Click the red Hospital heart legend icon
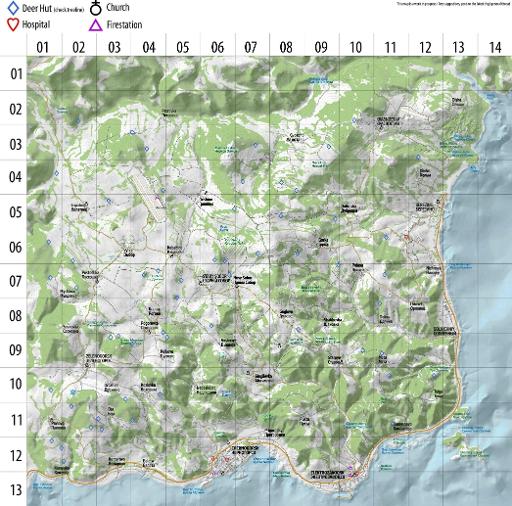The height and width of the screenshot is (506, 512). [x=13, y=25]
